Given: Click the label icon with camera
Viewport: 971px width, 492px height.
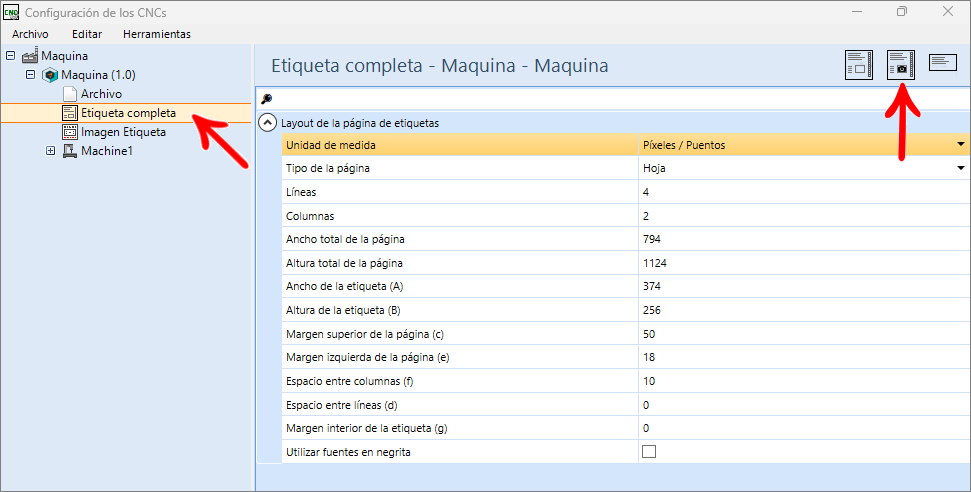Looking at the screenshot, I should tap(901, 65).
